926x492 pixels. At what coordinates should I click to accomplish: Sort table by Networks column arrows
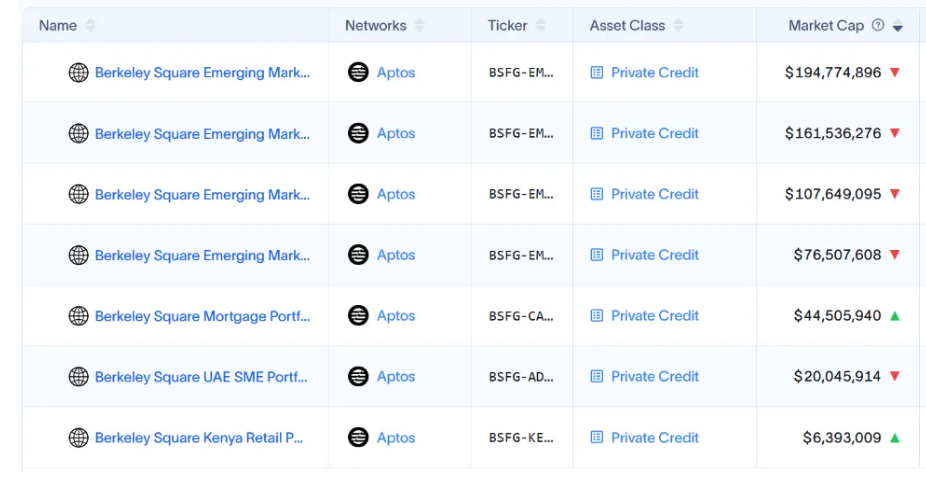(x=419, y=26)
